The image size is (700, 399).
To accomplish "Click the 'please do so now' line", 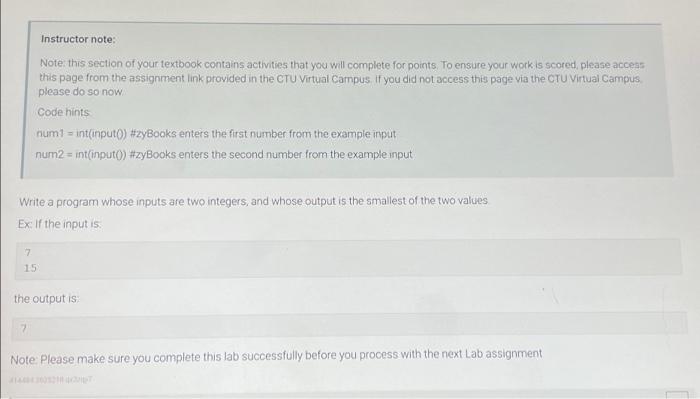I will [x=80, y=91].
